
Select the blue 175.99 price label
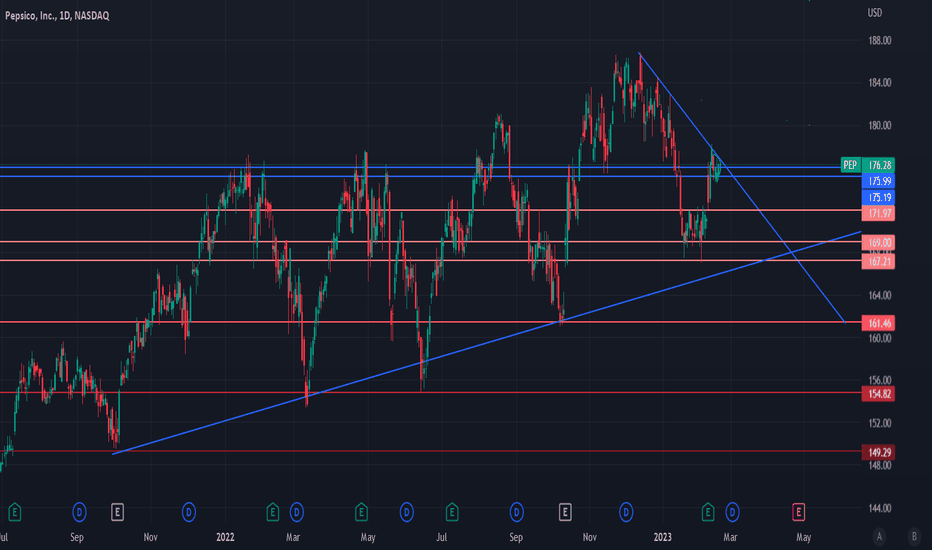(x=879, y=181)
